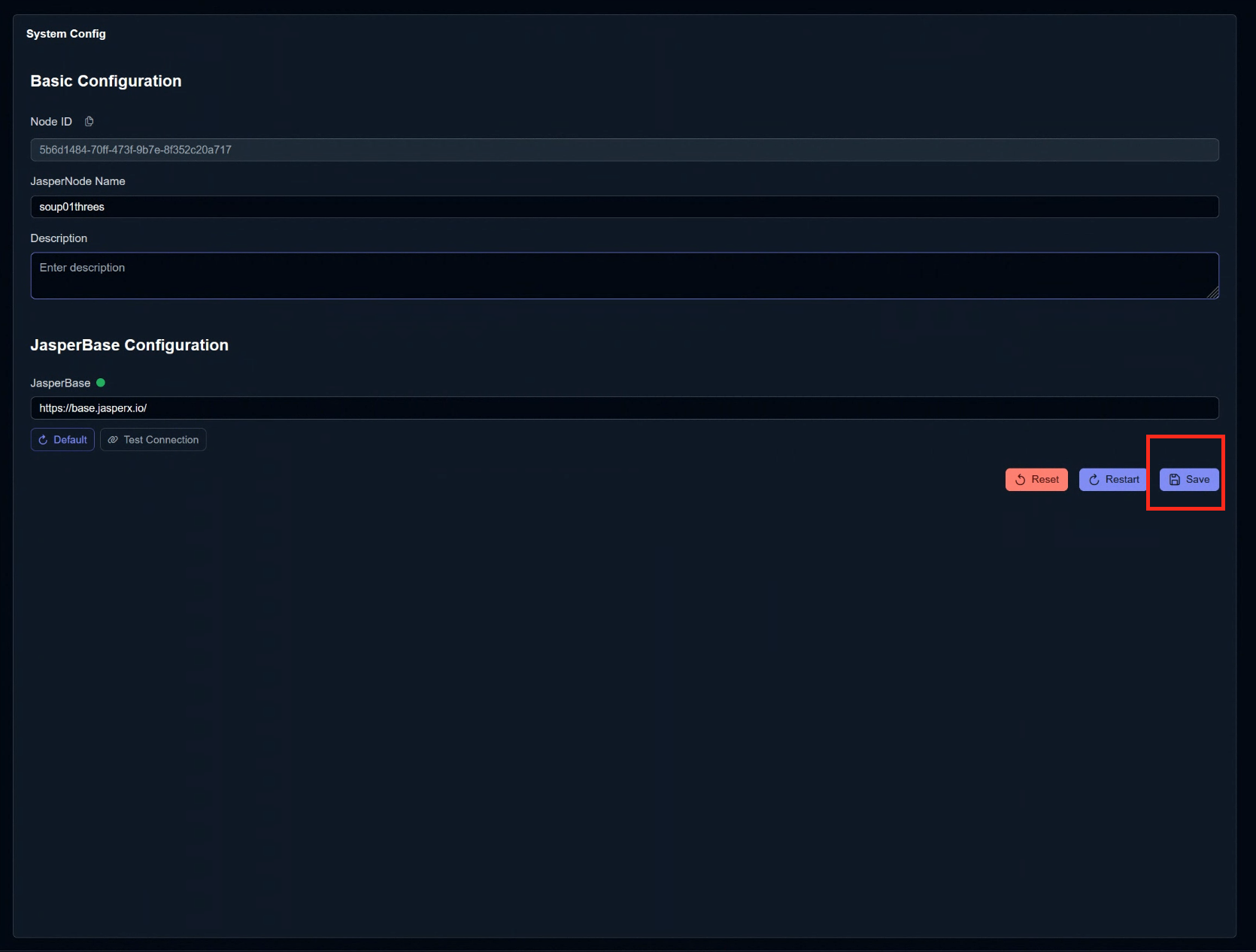Restart the node with Restart button
This screenshot has height=952, width=1256.
(x=1113, y=480)
